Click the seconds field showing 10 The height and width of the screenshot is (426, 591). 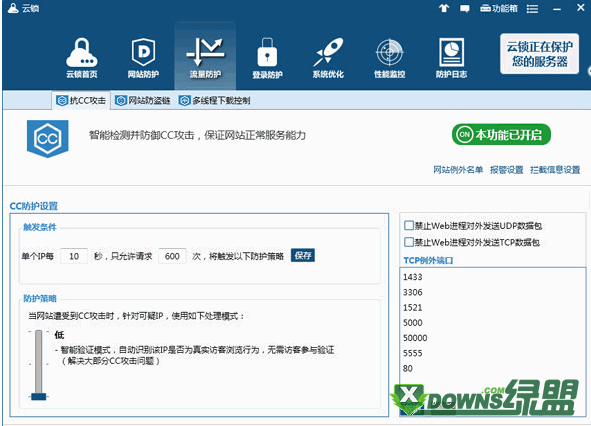(74, 256)
